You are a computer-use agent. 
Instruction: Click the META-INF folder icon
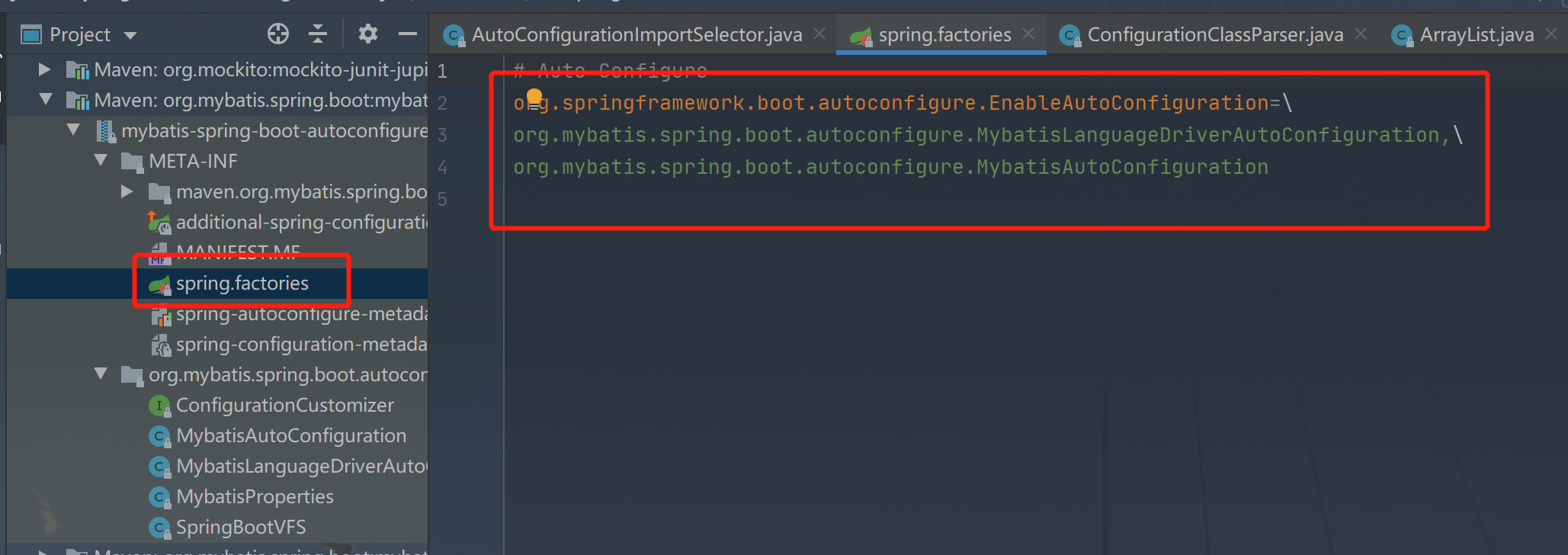[132, 162]
